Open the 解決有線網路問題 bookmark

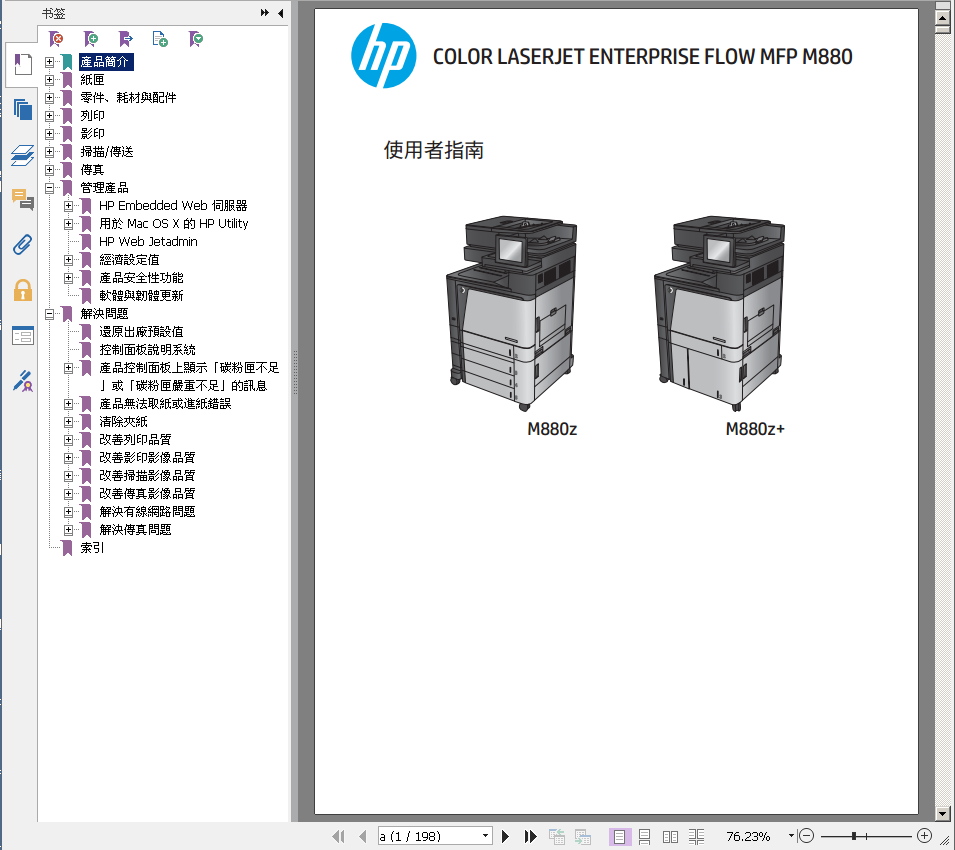(147, 512)
